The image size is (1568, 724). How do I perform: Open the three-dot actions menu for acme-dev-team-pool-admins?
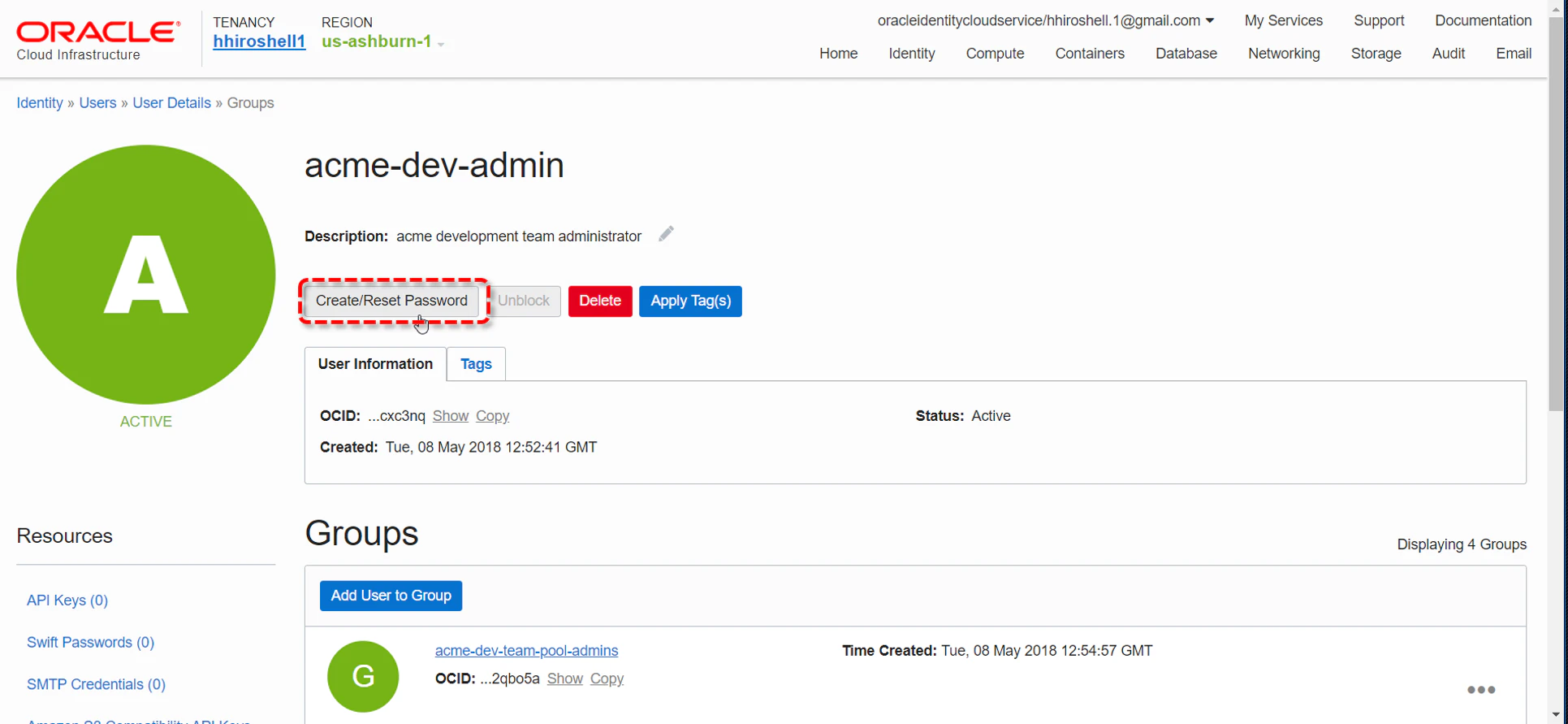pos(1481,690)
